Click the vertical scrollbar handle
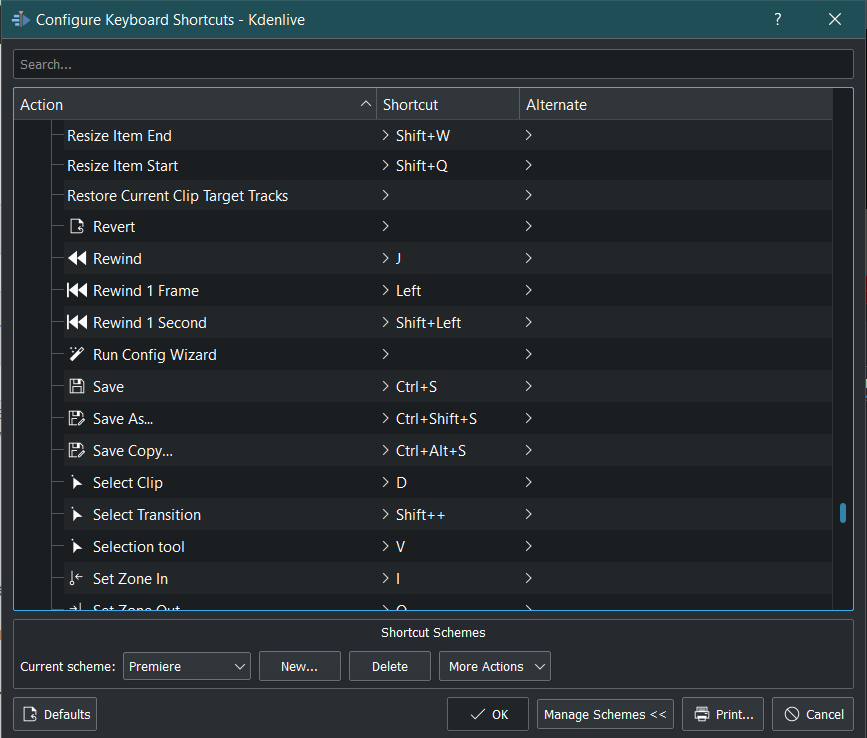 tap(843, 513)
